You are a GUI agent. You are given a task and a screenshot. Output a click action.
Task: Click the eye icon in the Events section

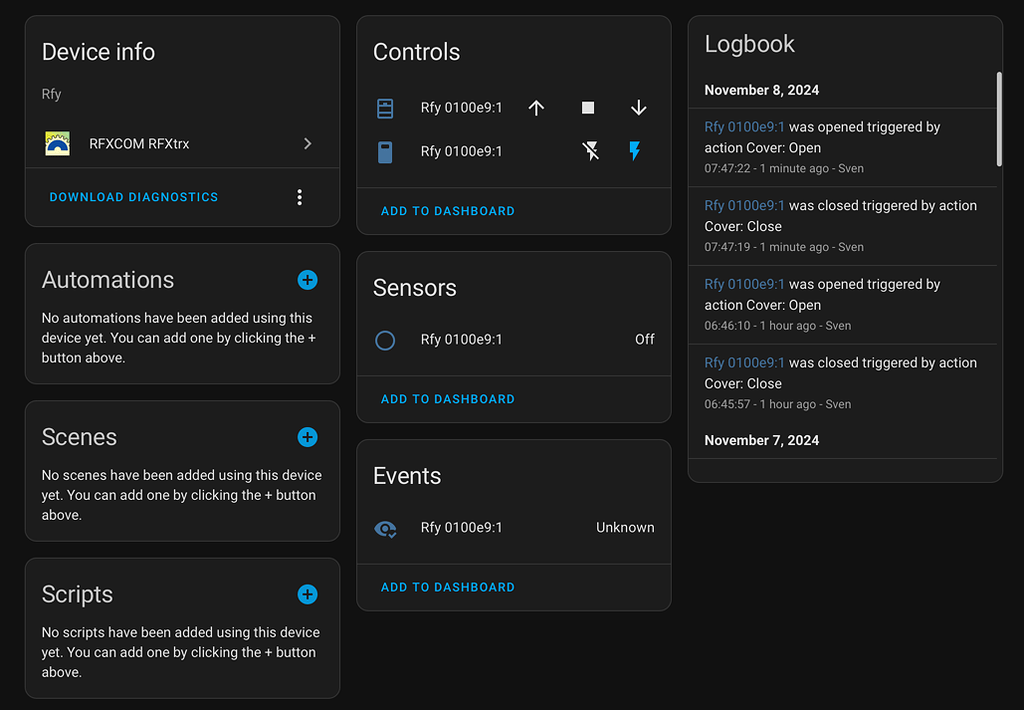pyautogui.click(x=385, y=527)
